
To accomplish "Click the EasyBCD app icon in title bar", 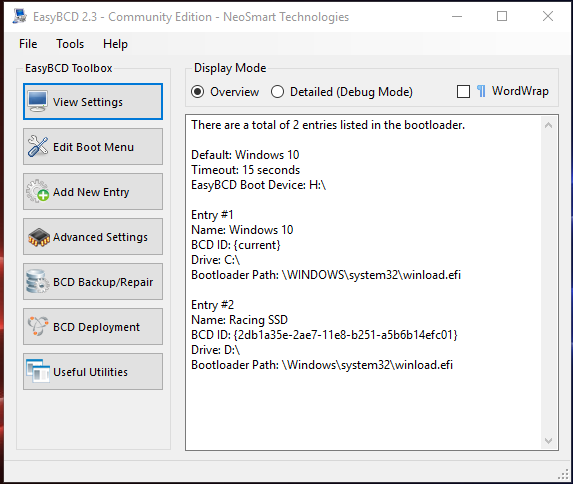I will [x=19, y=16].
